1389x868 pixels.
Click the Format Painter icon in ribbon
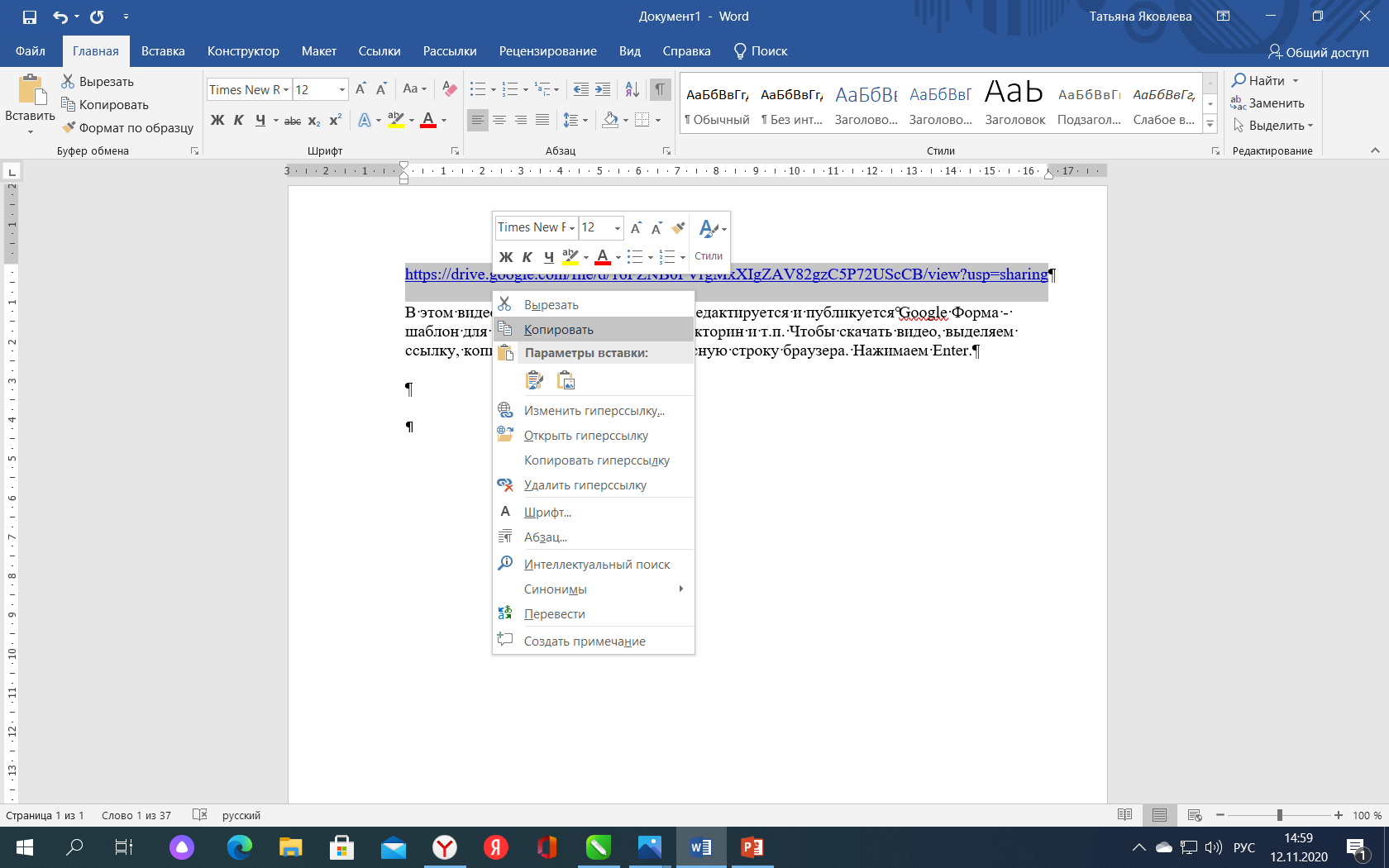(x=69, y=127)
